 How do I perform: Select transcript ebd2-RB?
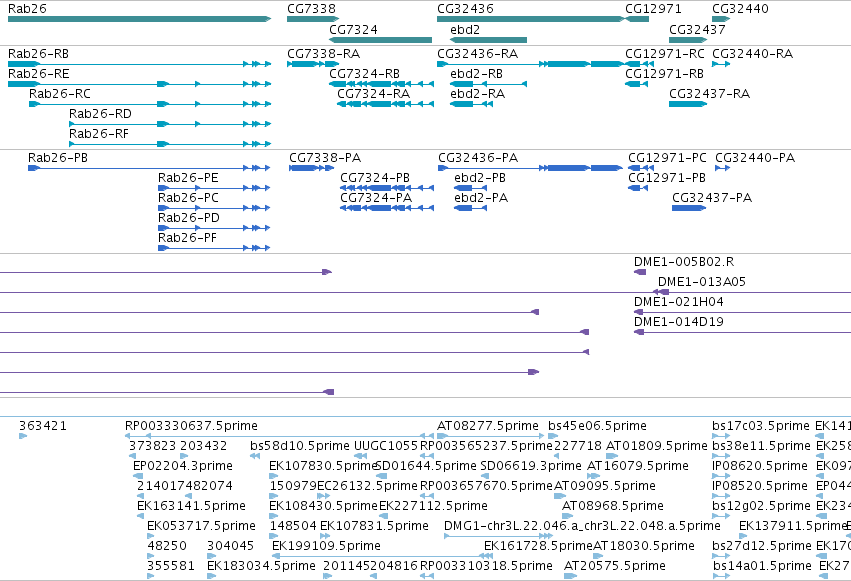point(488,84)
